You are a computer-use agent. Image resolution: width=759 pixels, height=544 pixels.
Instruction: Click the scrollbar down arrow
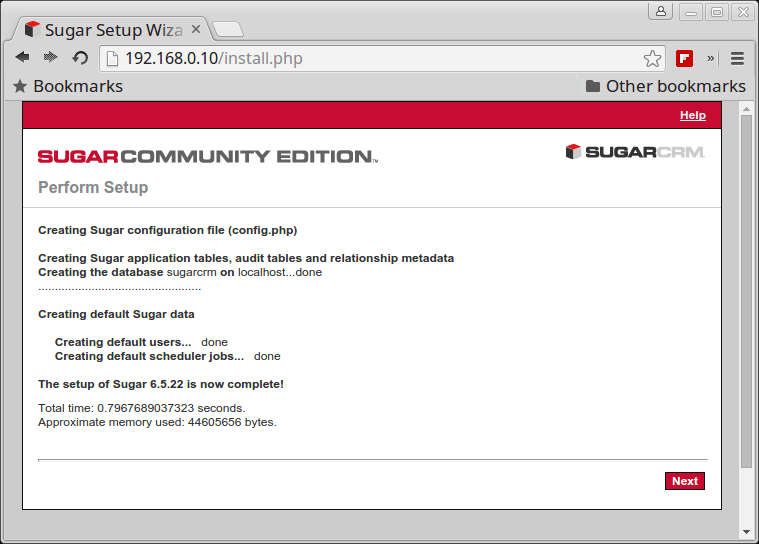pos(746,532)
